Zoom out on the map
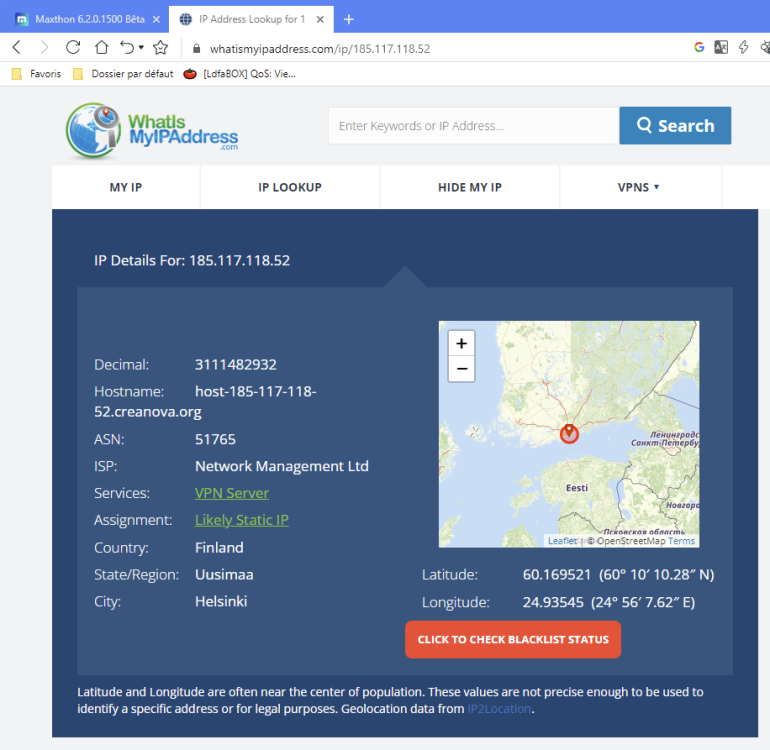This screenshot has width=770, height=750. coord(461,368)
